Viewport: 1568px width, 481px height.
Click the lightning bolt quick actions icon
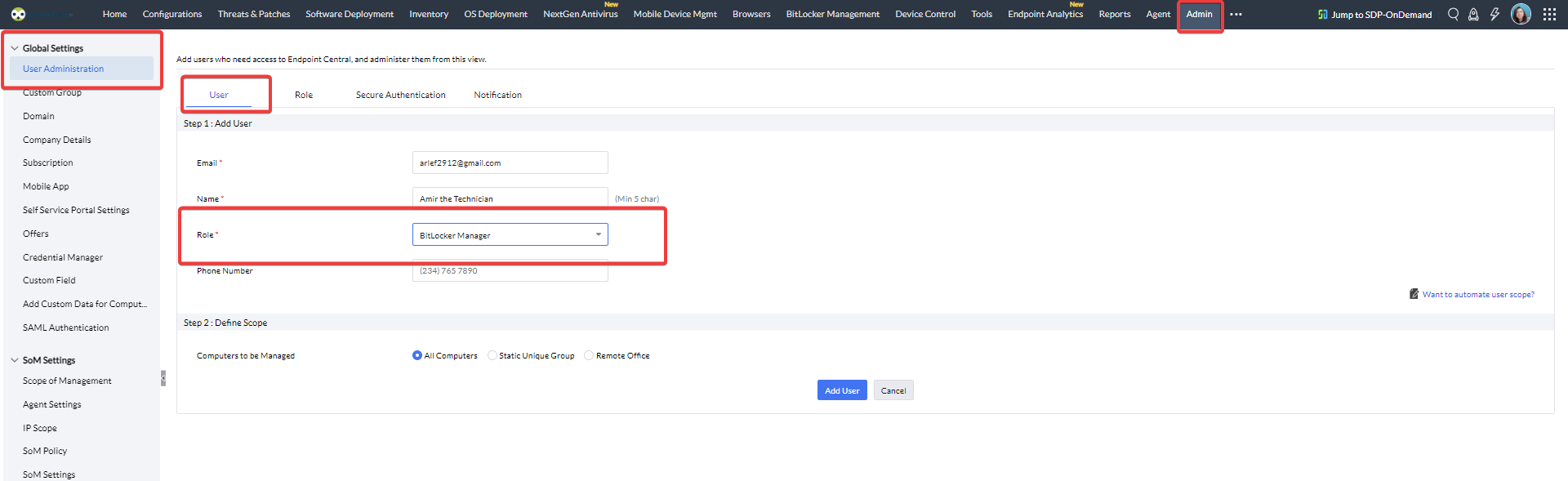click(x=1494, y=14)
